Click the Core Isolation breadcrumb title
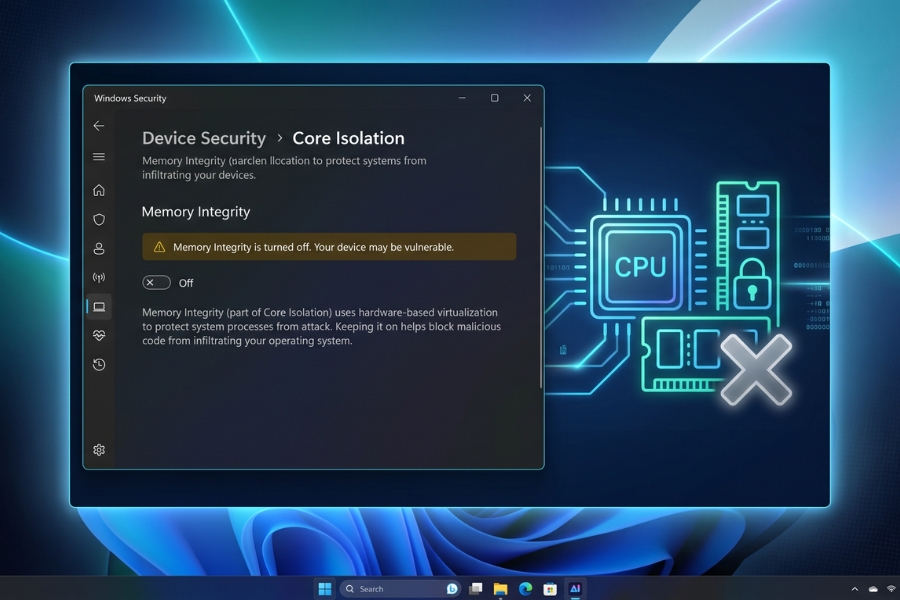The width and height of the screenshot is (900, 600). 348,138
